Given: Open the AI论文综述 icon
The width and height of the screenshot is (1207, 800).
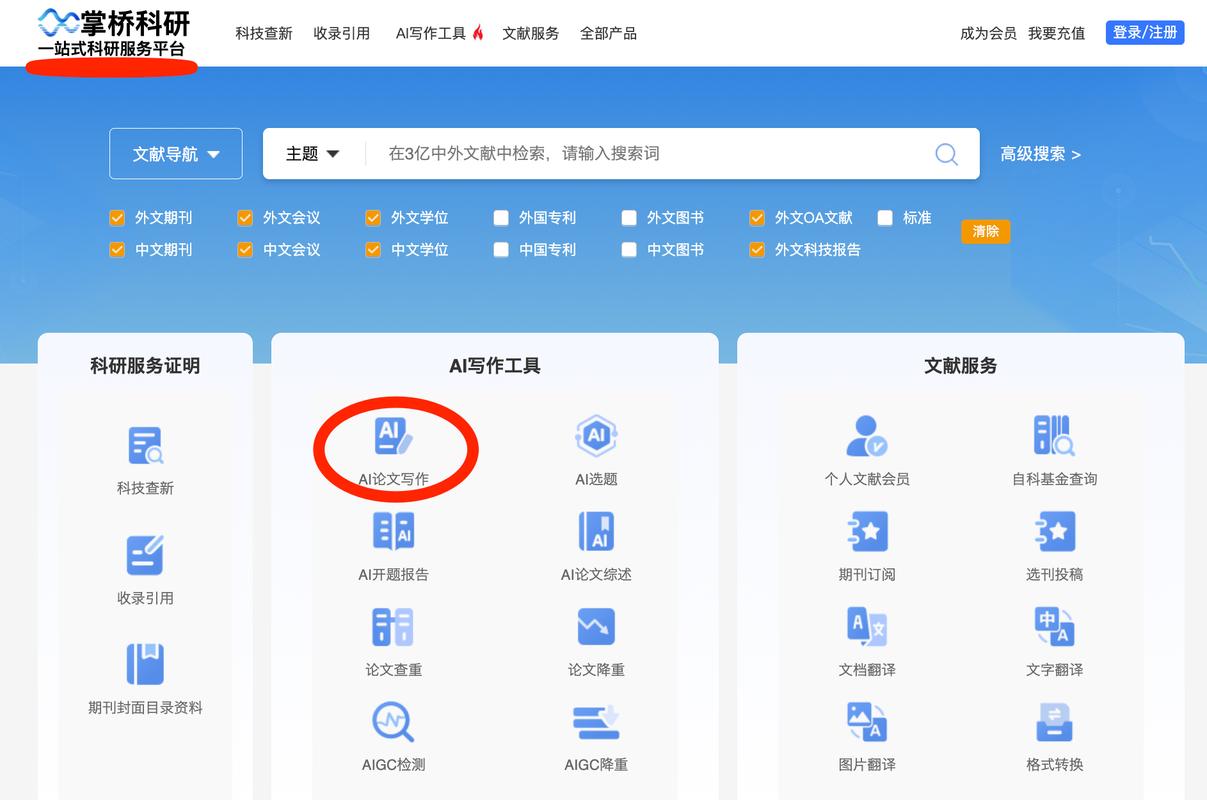Looking at the screenshot, I should click(596, 531).
